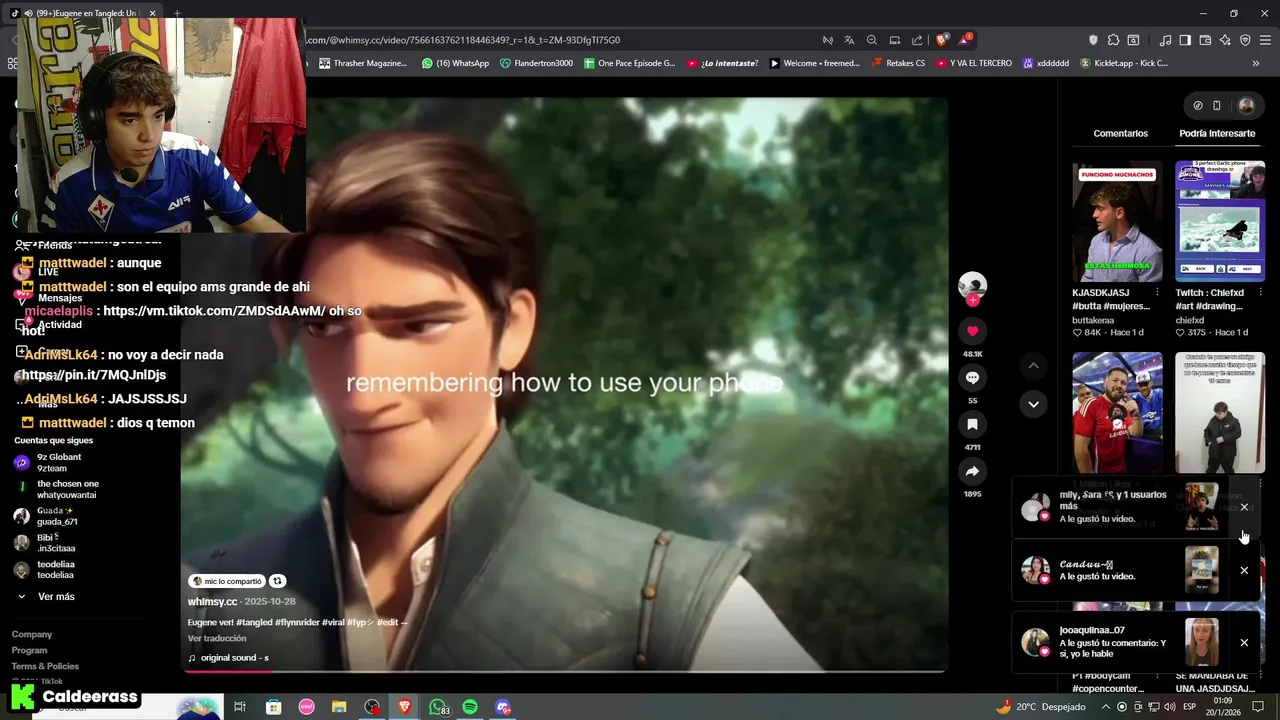1280x720 pixels.
Task: Open the Brave Wallet icon
Action: [1205, 40]
